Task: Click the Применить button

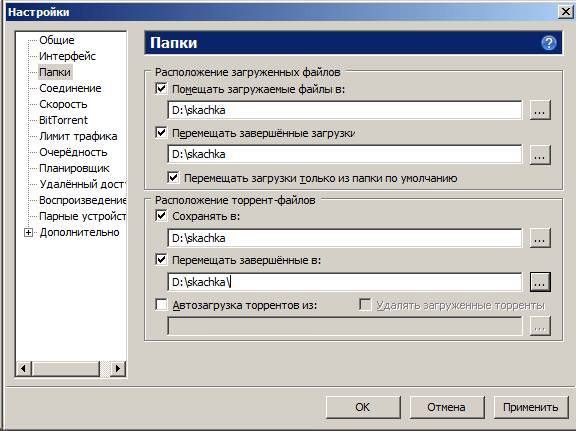Action: [x=530, y=407]
